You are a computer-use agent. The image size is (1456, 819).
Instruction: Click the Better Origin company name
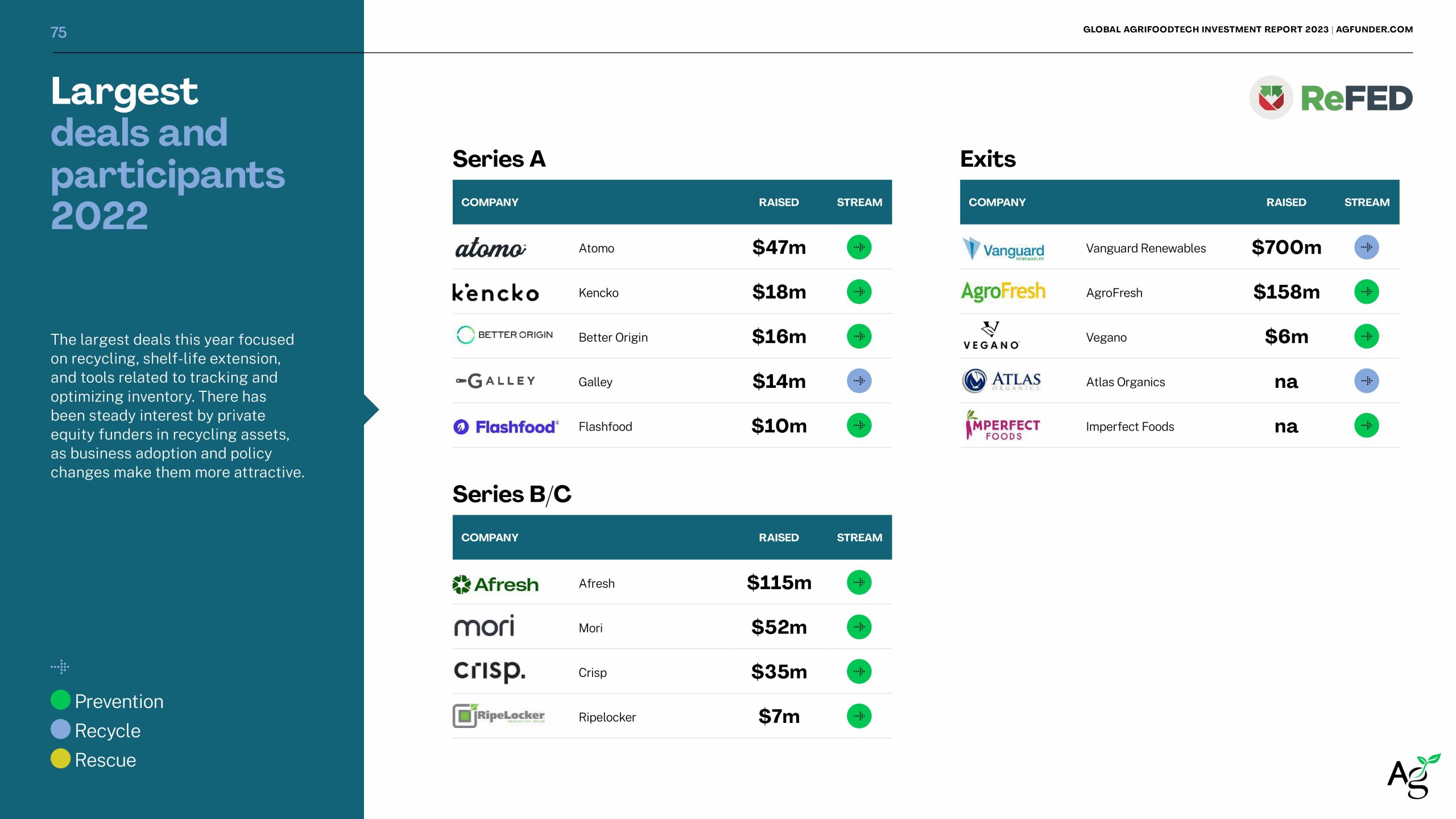click(613, 338)
